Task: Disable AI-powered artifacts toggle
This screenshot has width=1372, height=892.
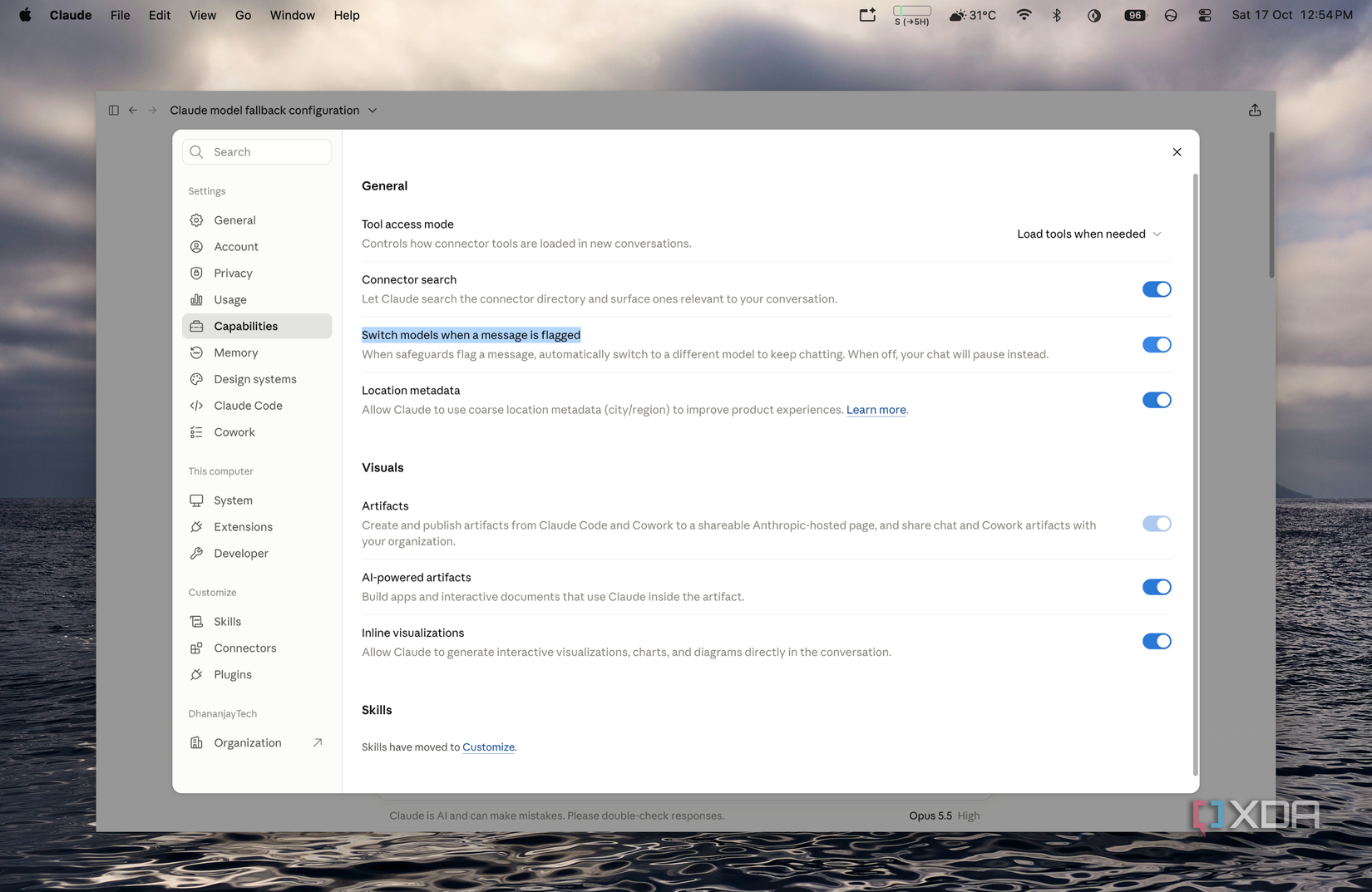Action: (1157, 587)
